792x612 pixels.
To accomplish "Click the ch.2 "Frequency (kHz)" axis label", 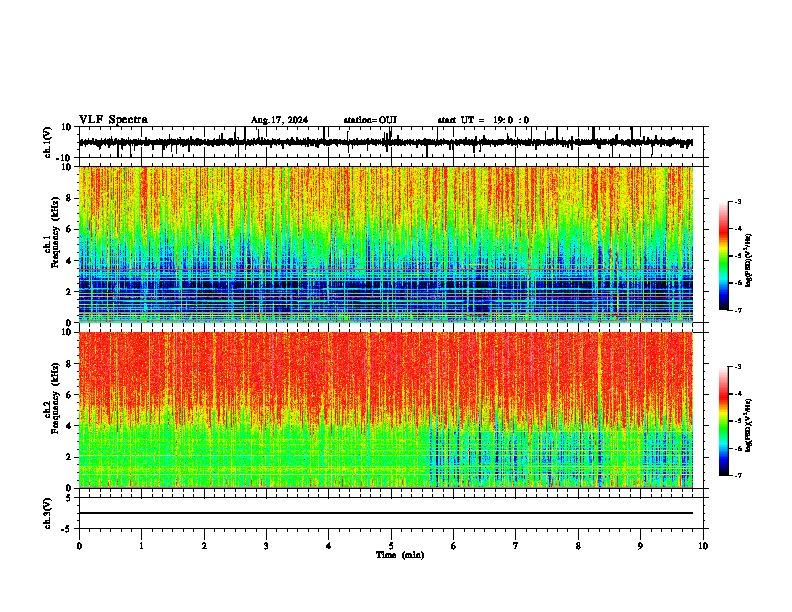I will click(55, 398).
